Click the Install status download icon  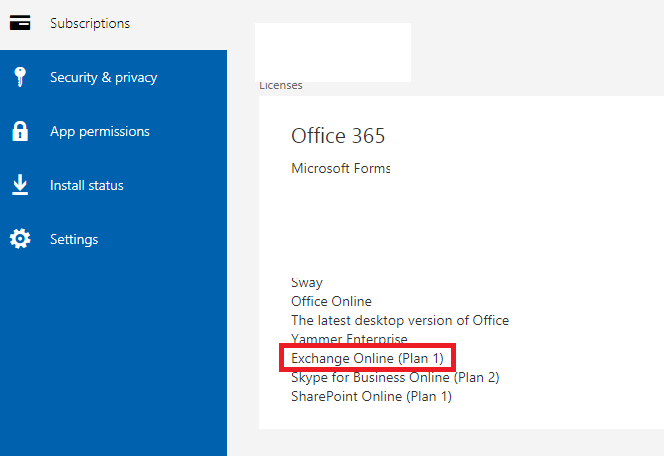(x=20, y=185)
